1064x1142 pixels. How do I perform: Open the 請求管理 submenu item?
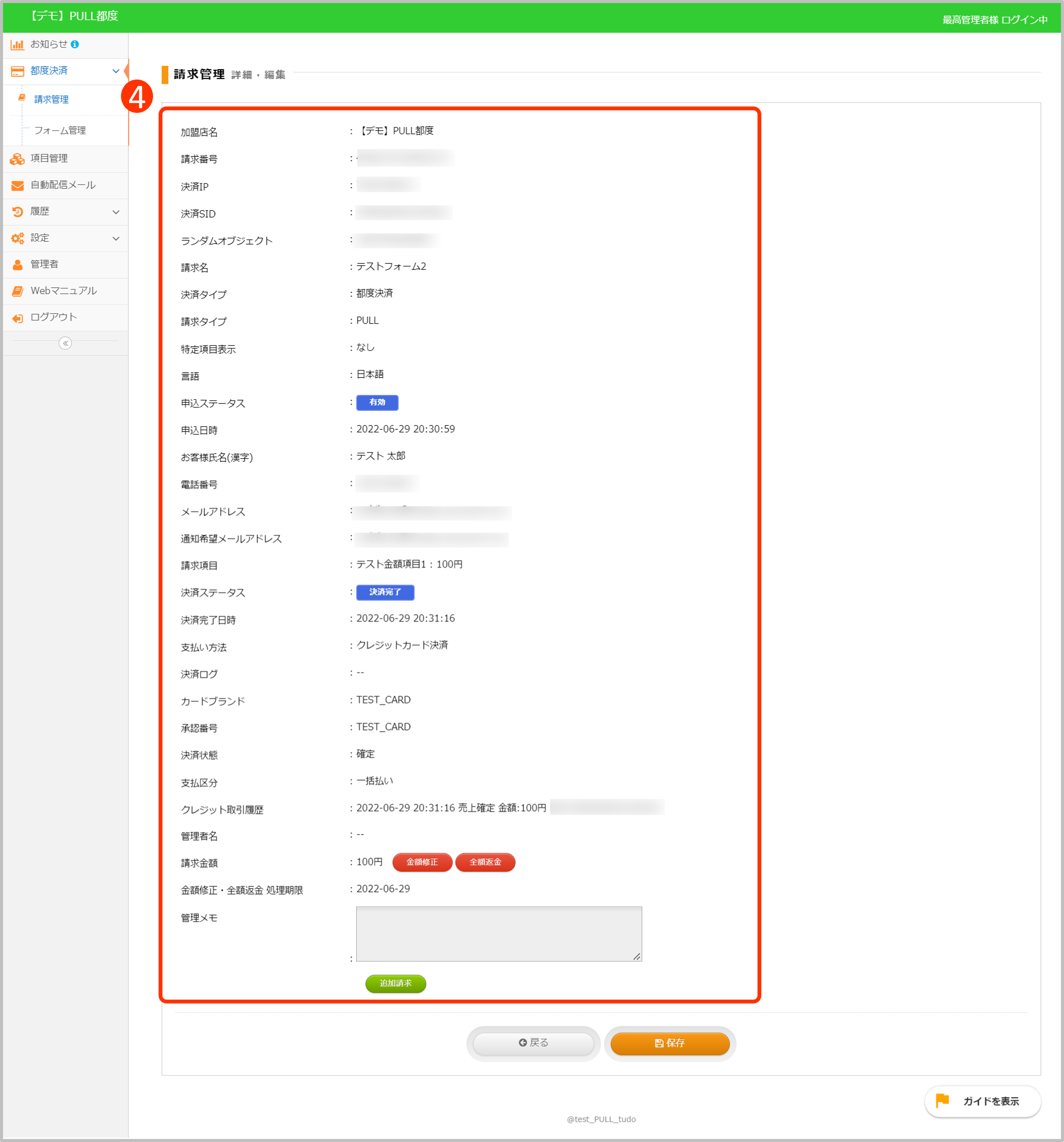[51, 99]
